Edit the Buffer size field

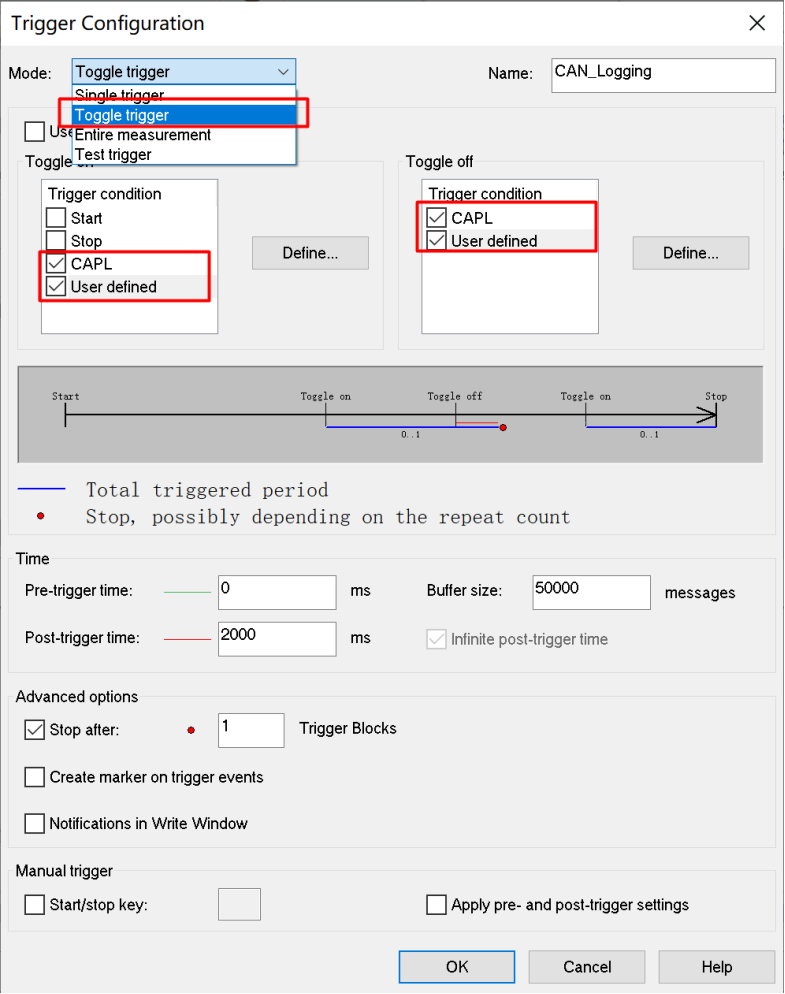592,592
